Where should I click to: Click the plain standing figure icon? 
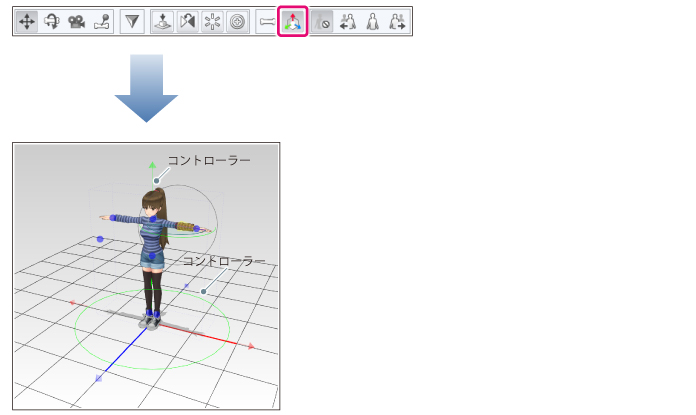click(x=372, y=22)
